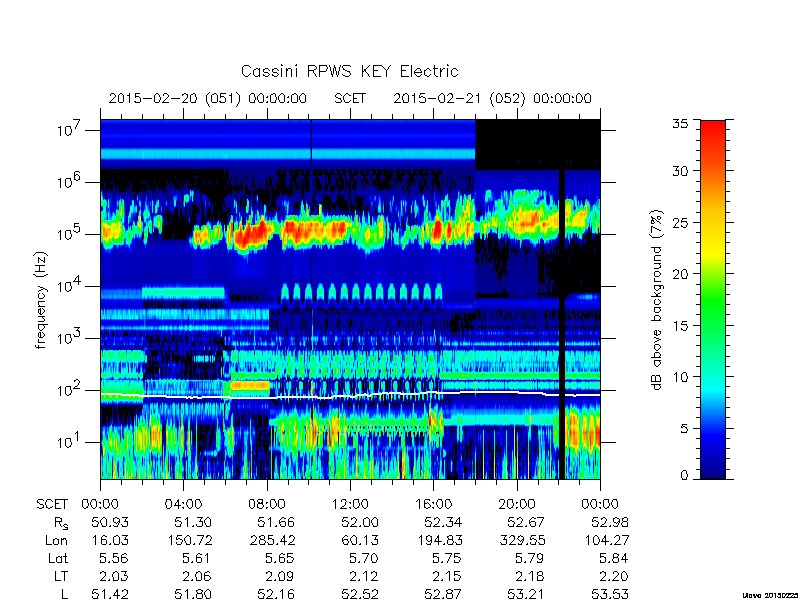The height and width of the screenshot is (600, 800).
Task: Click LT value "2.09"
Action: (x=281, y=576)
